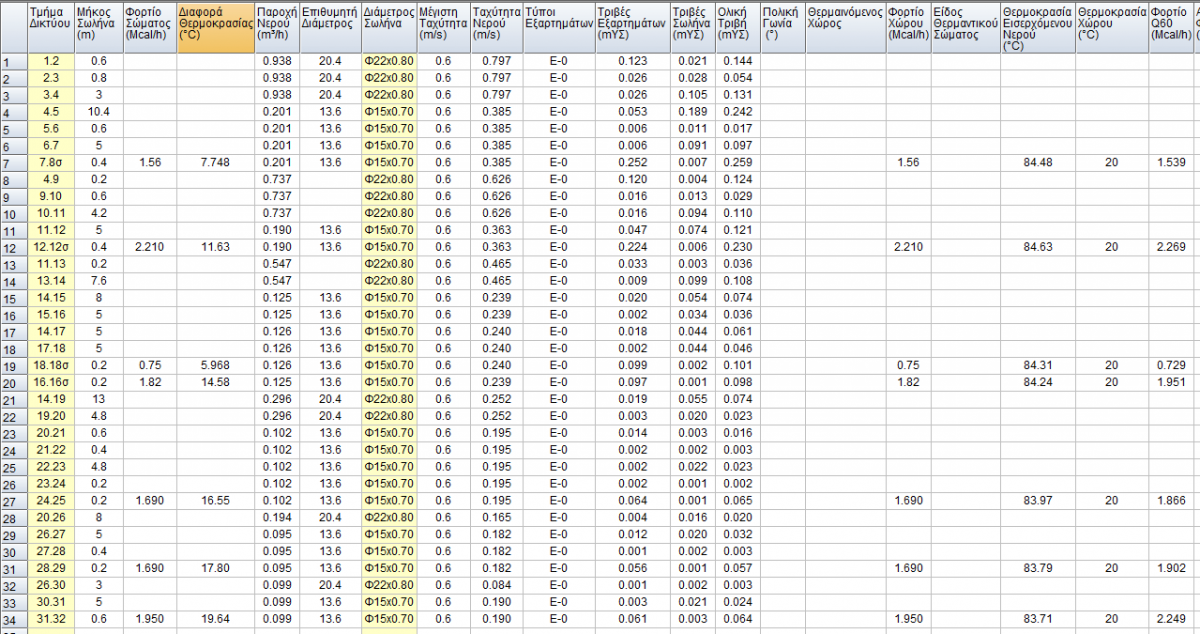Select row header number 19
Viewport: 1200px width, 634px height.
tap(14, 365)
